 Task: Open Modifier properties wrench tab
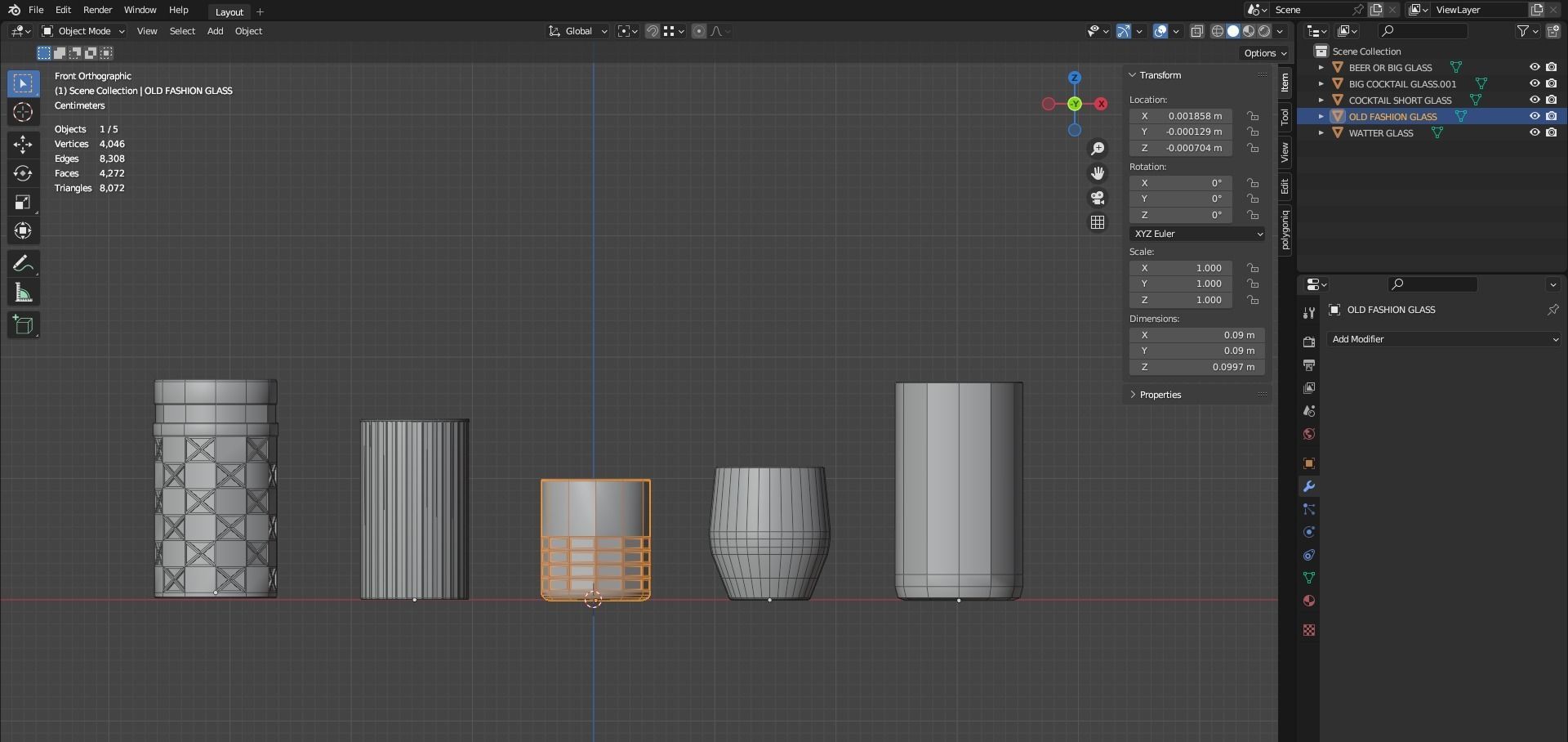(1309, 486)
